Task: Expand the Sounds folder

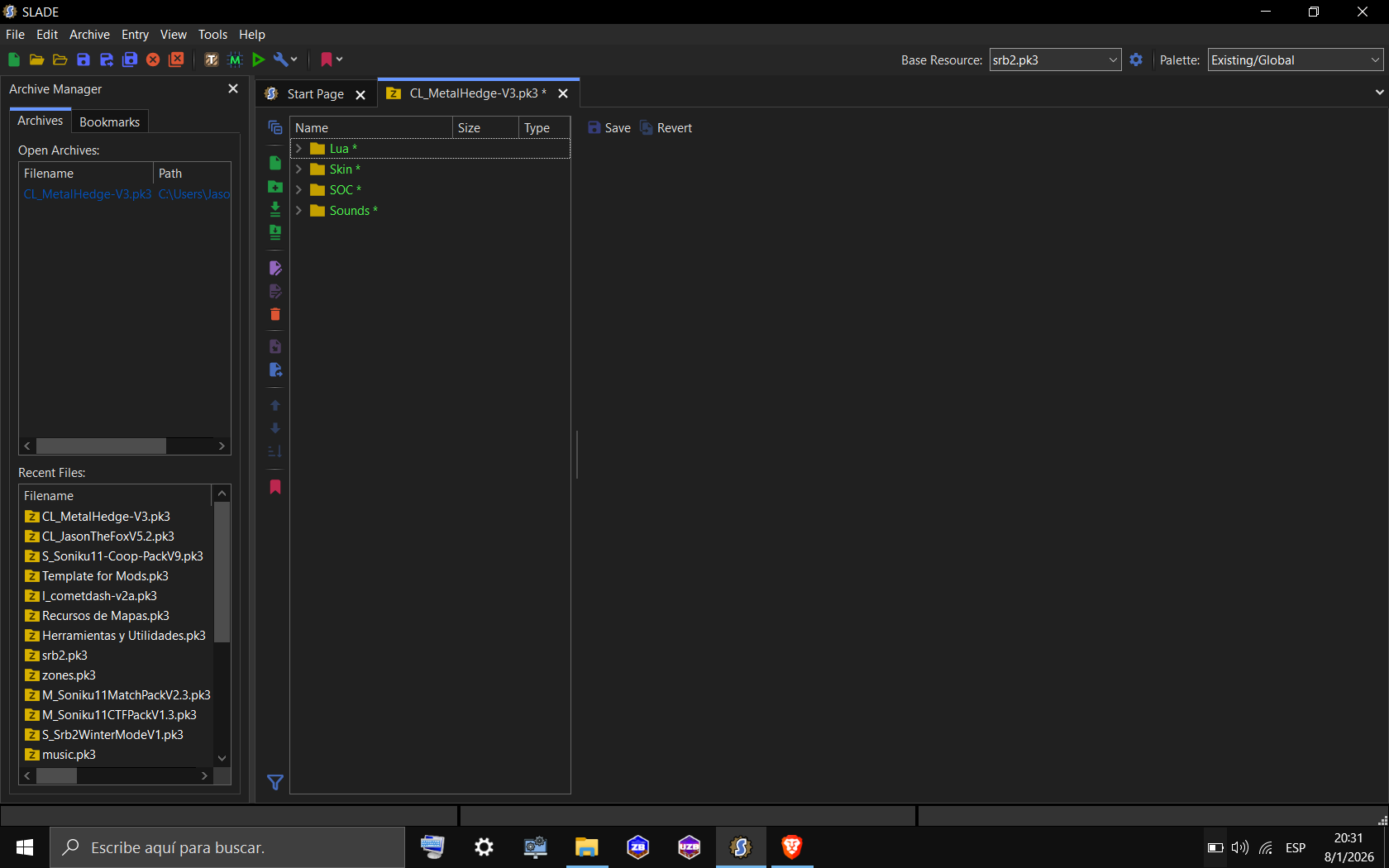Action: click(299, 211)
